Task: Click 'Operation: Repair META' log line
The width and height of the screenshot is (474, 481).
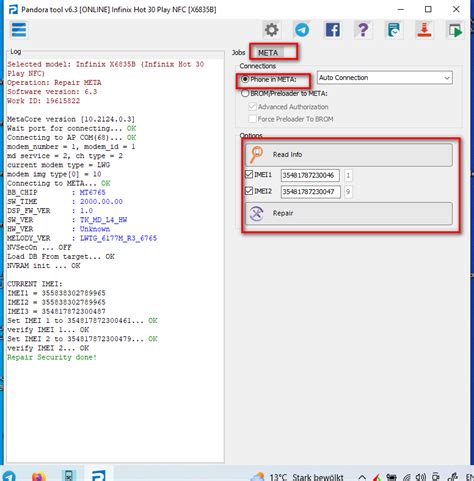Action: click(x=54, y=83)
